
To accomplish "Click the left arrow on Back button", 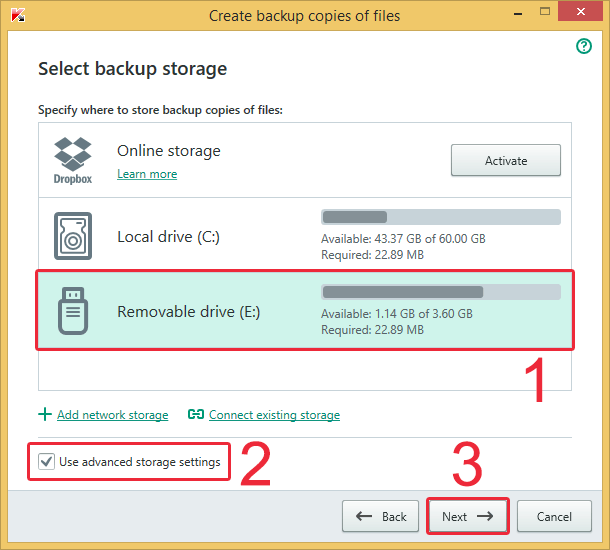I will pyautogui.click(x=364, y=516).
